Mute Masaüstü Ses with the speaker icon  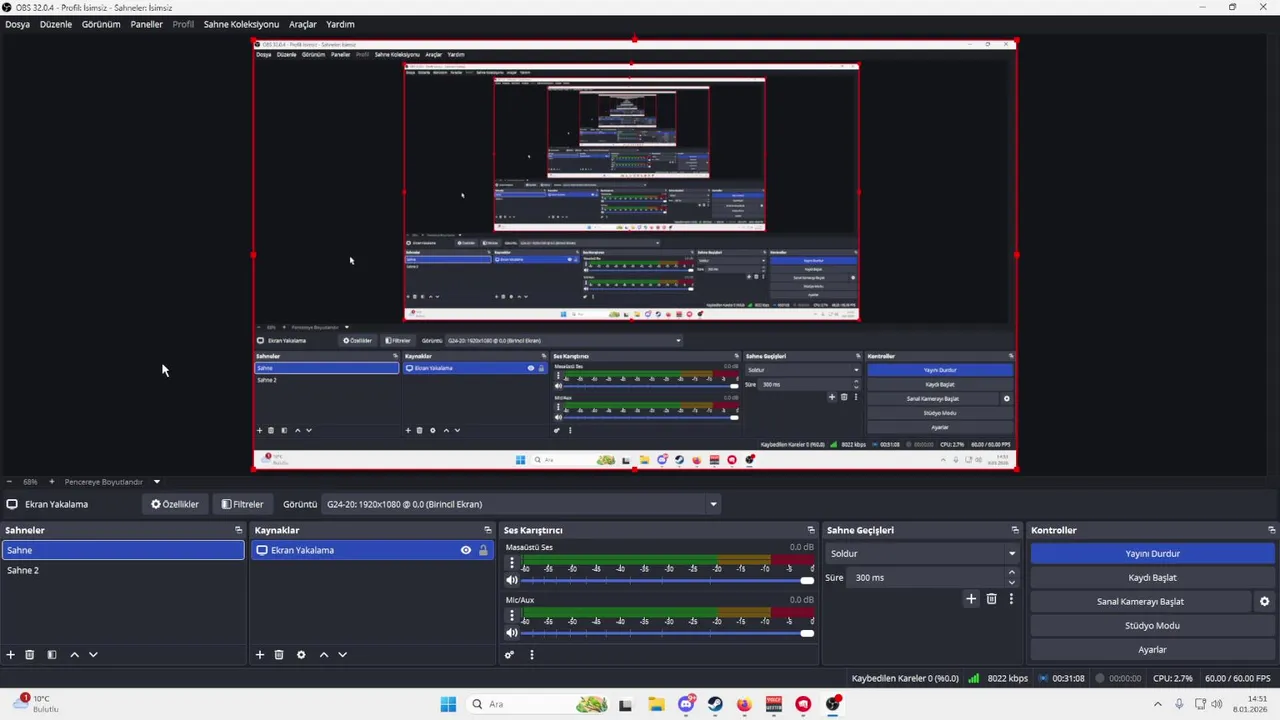point(512,580)
